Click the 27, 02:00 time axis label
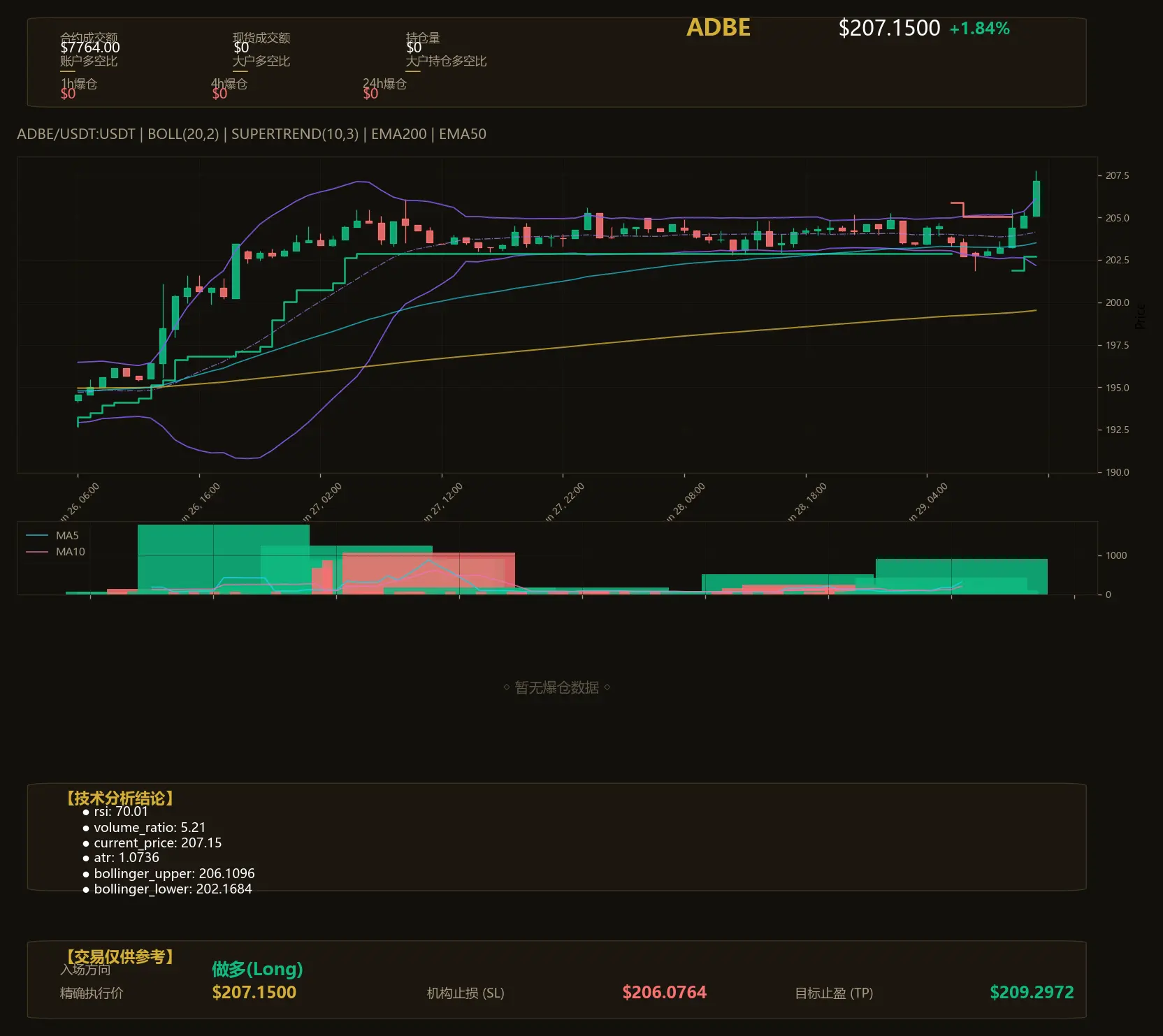Viewport: 1163px width, 1036px height. (322, 502)
